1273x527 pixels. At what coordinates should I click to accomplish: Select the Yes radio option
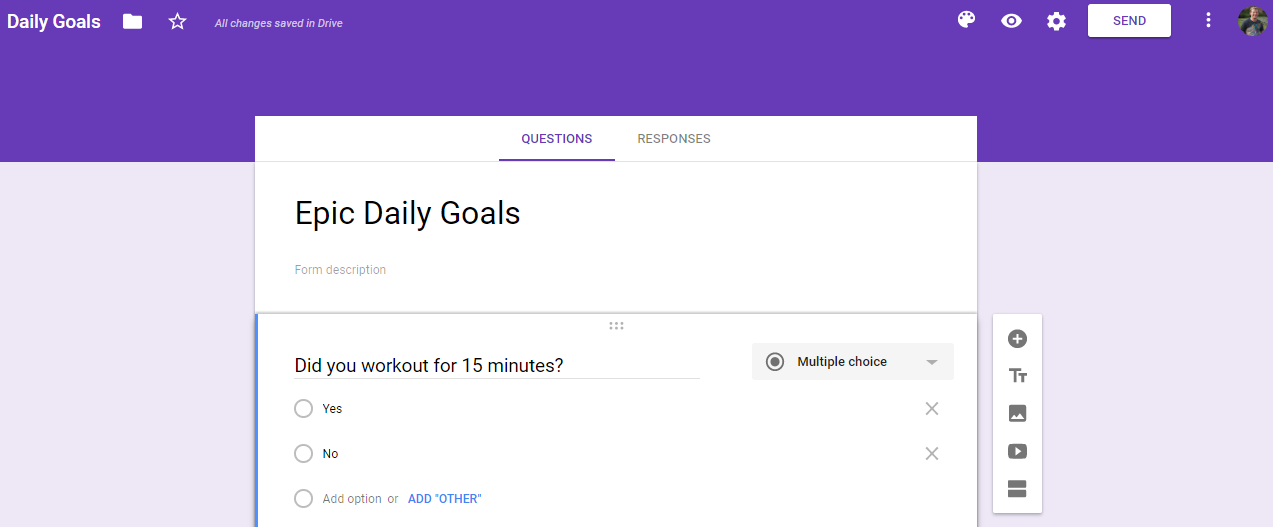pos(304,409)
